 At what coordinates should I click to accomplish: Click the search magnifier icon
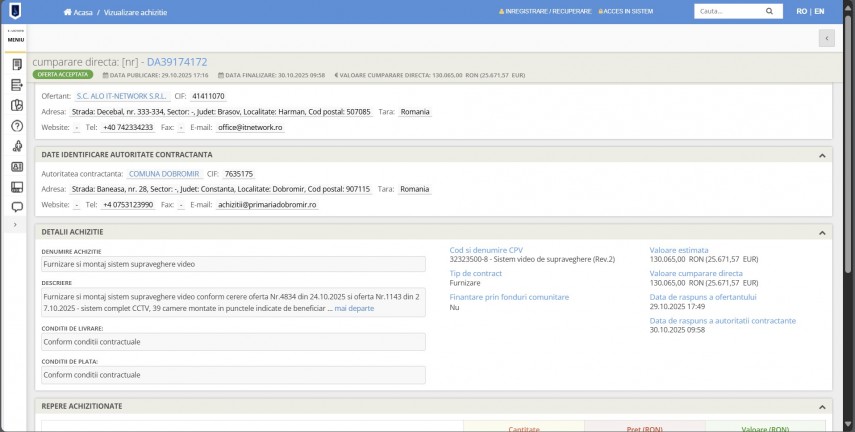click(769, 12)
